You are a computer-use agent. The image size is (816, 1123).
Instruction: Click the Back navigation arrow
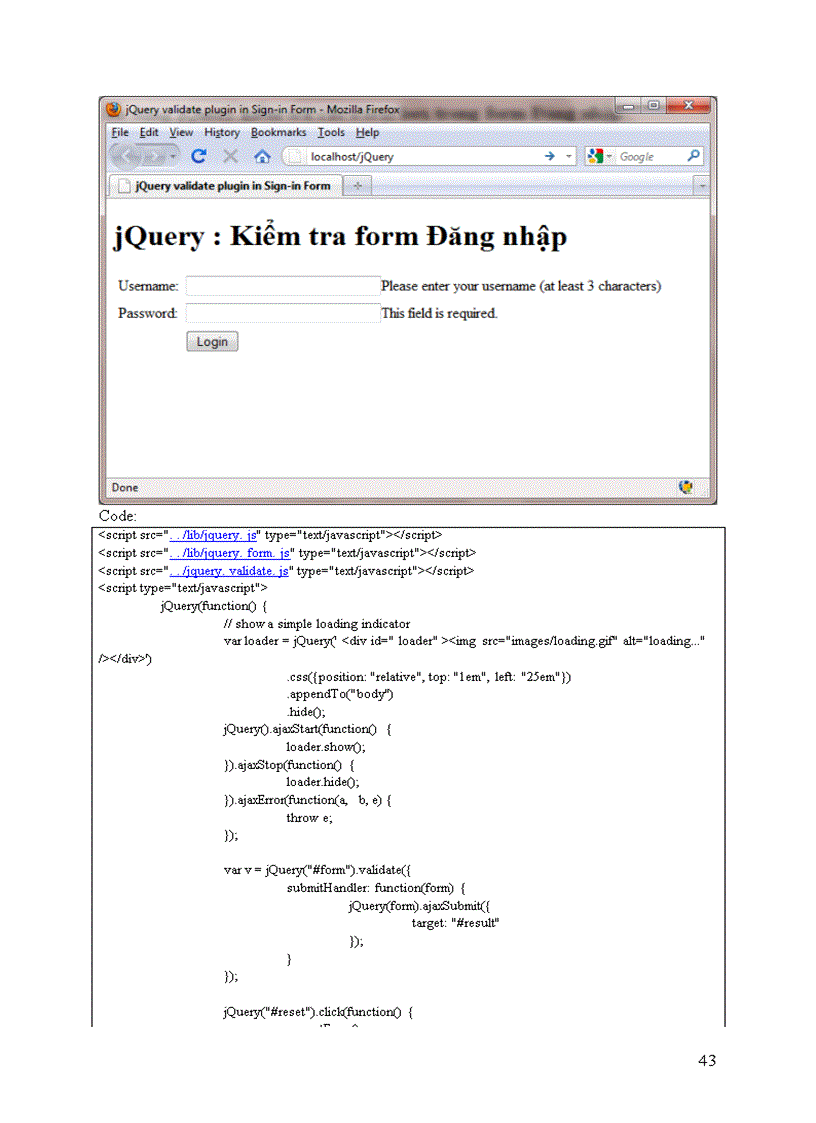pyautogui.click(x=125, y=156)
